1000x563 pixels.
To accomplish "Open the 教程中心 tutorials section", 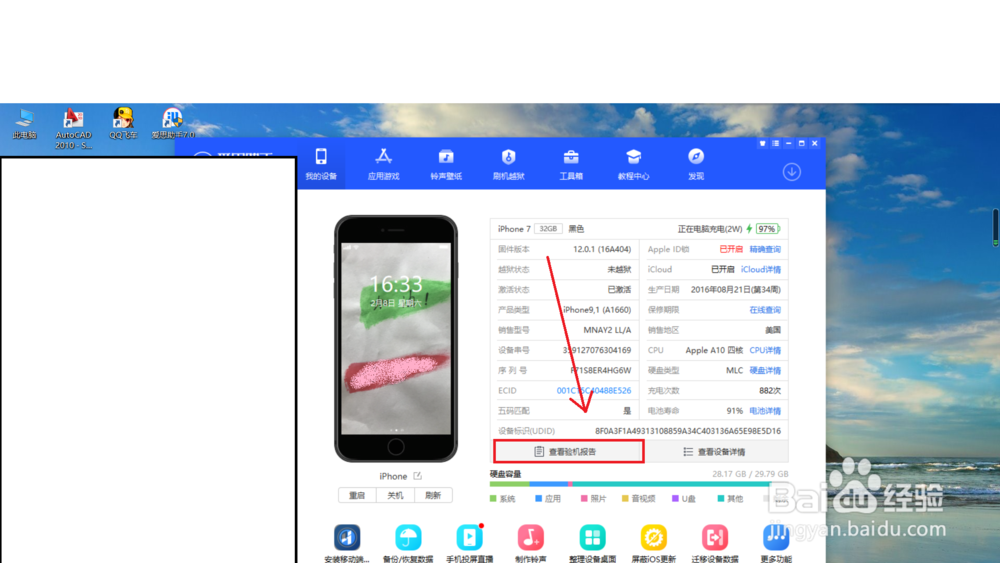I will click(x=633, y=164).
